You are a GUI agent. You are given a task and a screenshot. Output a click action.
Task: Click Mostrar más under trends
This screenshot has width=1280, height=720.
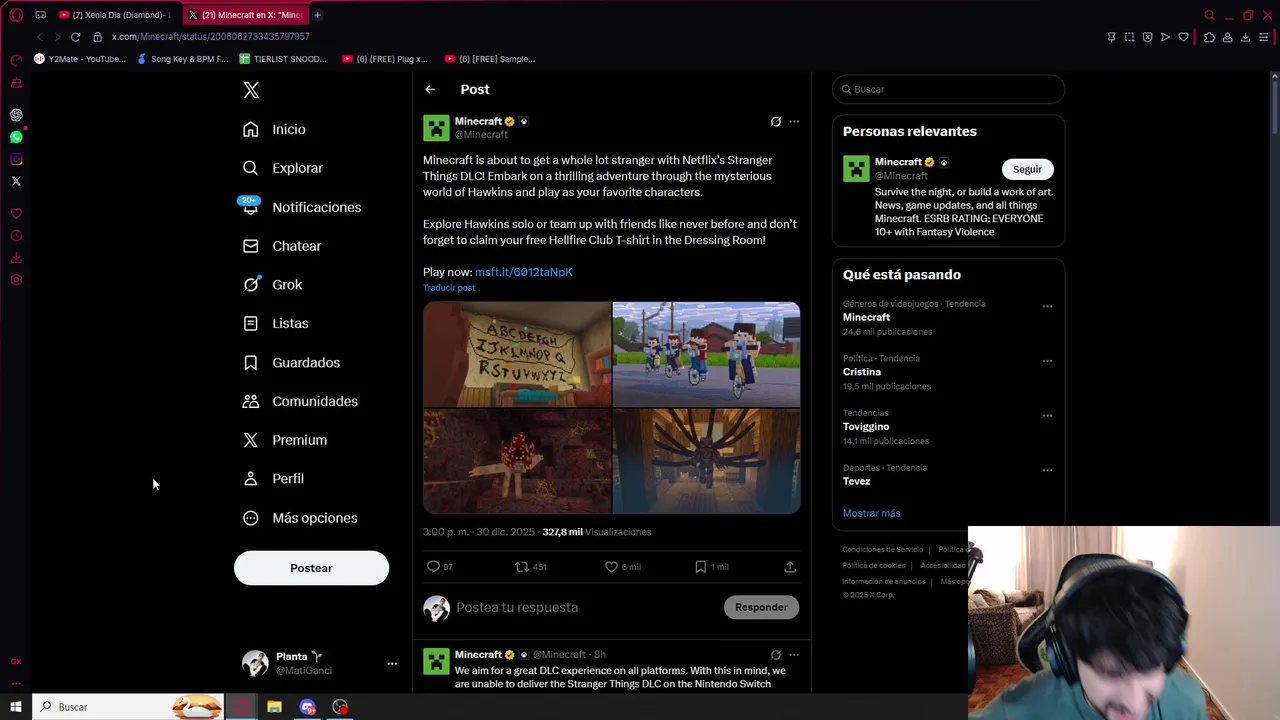coord(871,513)
